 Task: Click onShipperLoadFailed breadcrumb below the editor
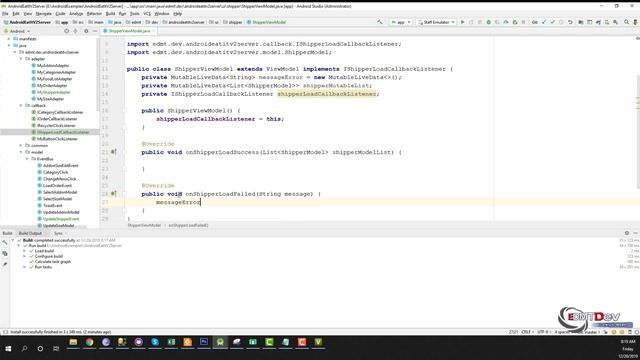188,225
